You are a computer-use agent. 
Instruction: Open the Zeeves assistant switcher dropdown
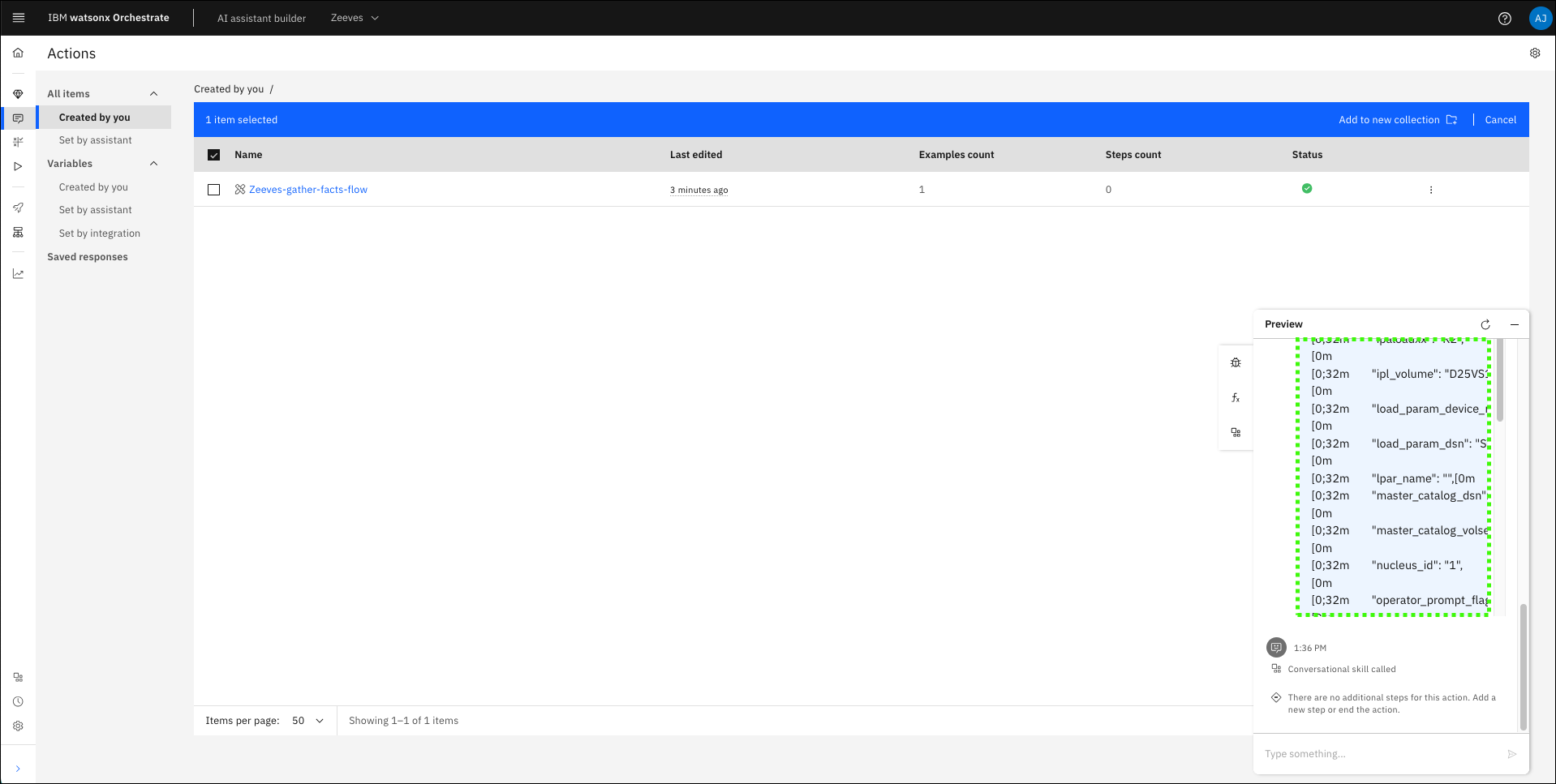(x=355, y=18)
